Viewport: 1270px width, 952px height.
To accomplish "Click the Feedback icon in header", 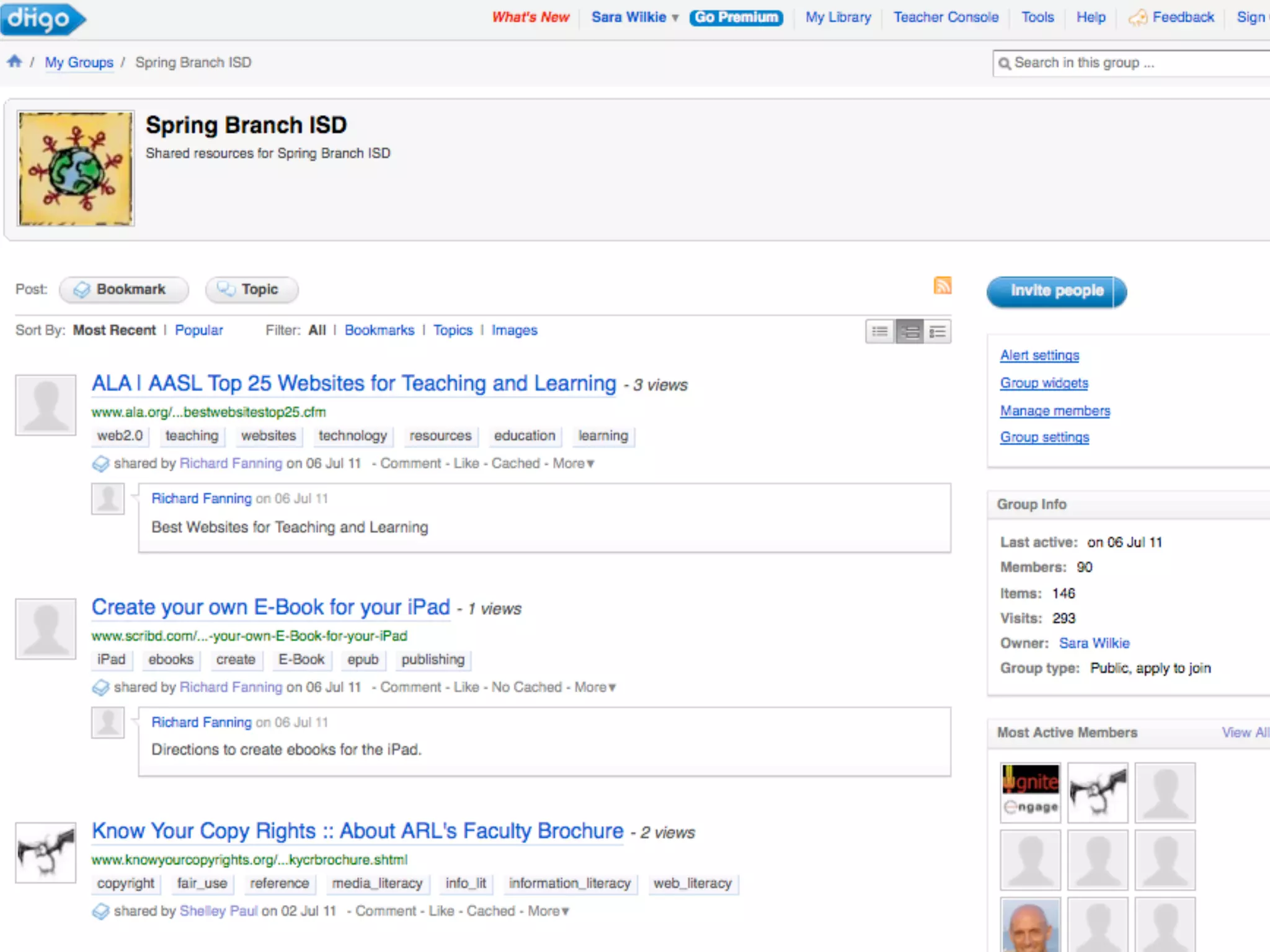I will coord(1137,17).
